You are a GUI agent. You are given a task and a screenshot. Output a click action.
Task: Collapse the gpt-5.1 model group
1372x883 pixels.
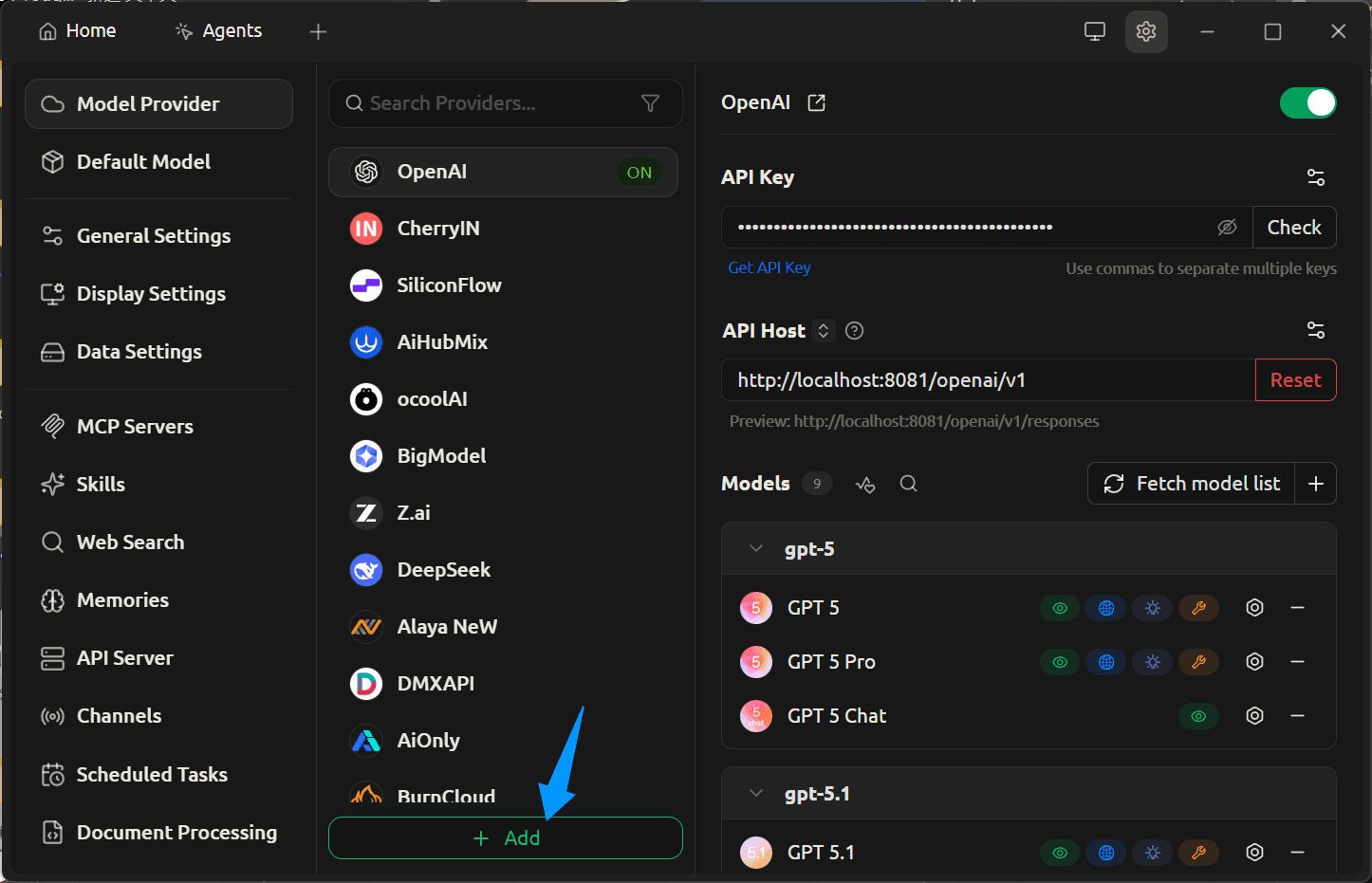(756, 794)
